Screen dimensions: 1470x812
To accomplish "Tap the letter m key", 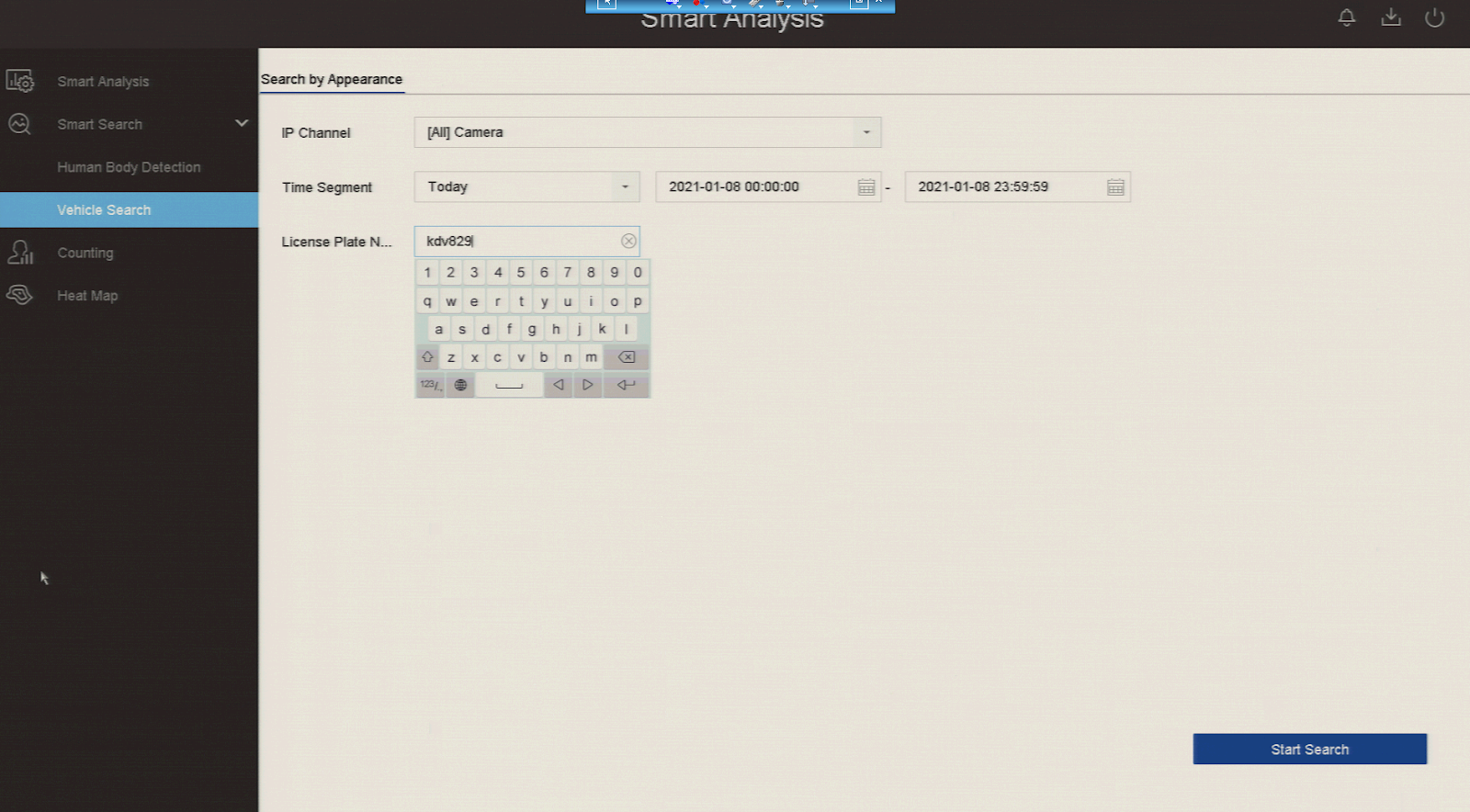I will point(591,357).
